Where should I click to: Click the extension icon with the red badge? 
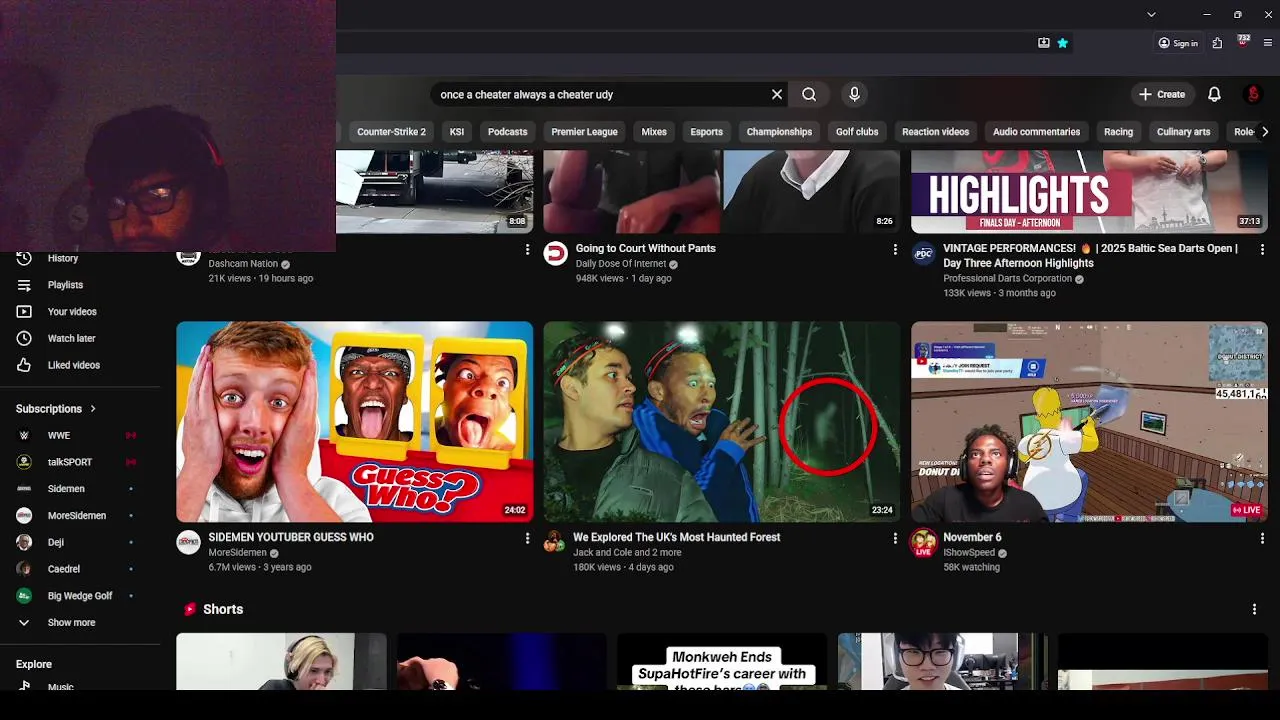(x=1243, y=42)
